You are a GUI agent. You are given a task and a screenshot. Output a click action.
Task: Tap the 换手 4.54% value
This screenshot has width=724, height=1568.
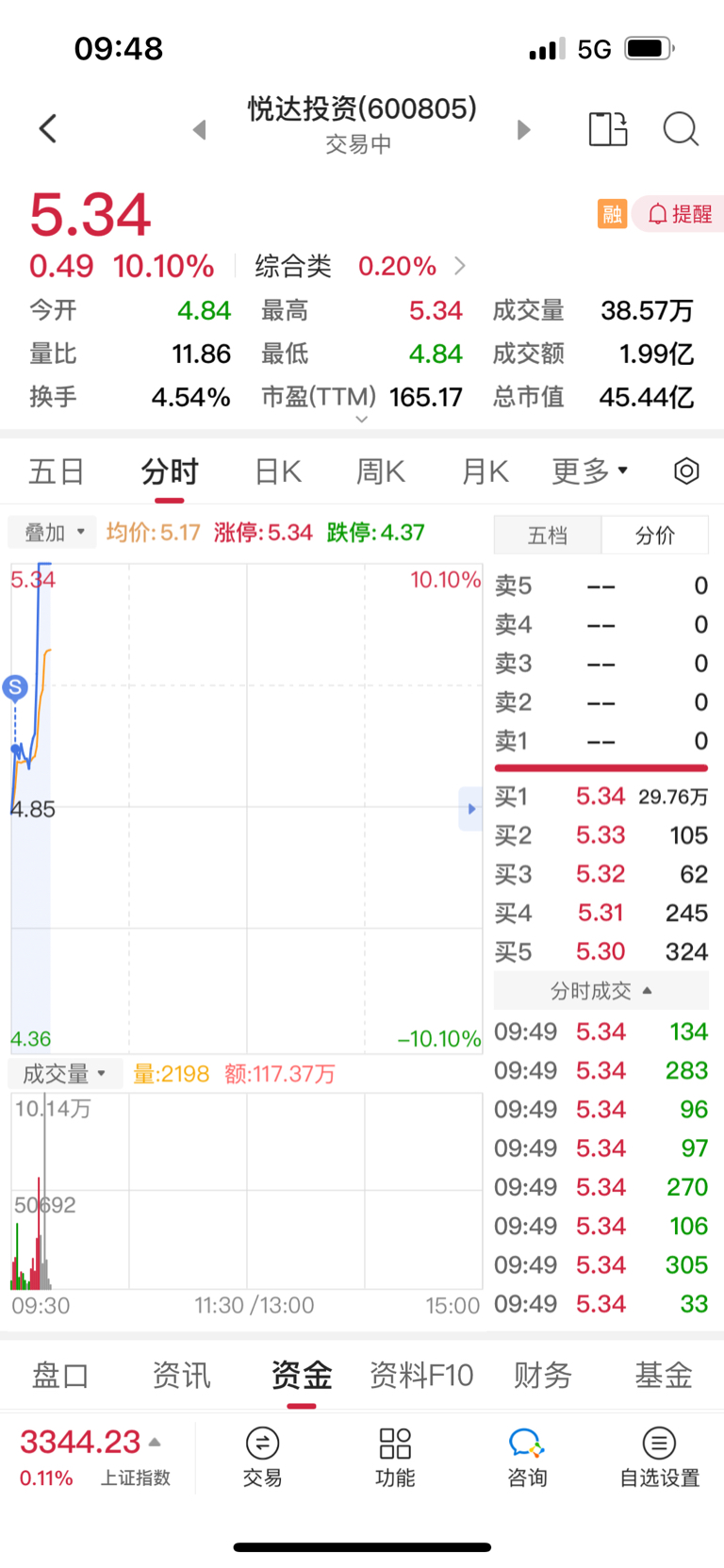click(191, 397)
